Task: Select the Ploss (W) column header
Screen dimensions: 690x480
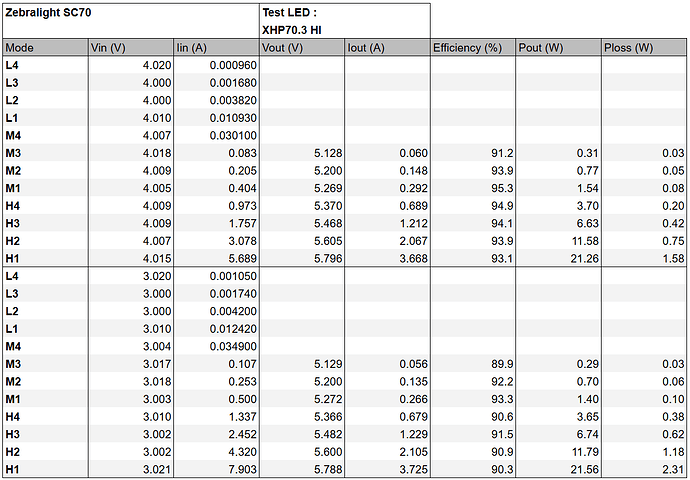Action: [644, 48]
